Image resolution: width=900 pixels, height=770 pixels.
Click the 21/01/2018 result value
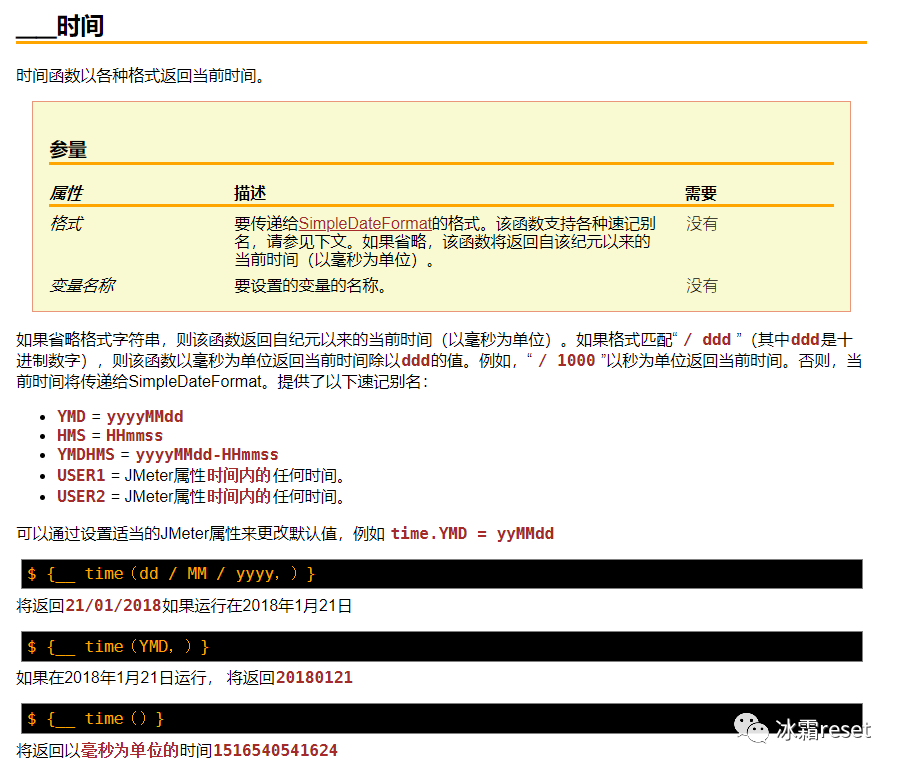click(113, 605)
